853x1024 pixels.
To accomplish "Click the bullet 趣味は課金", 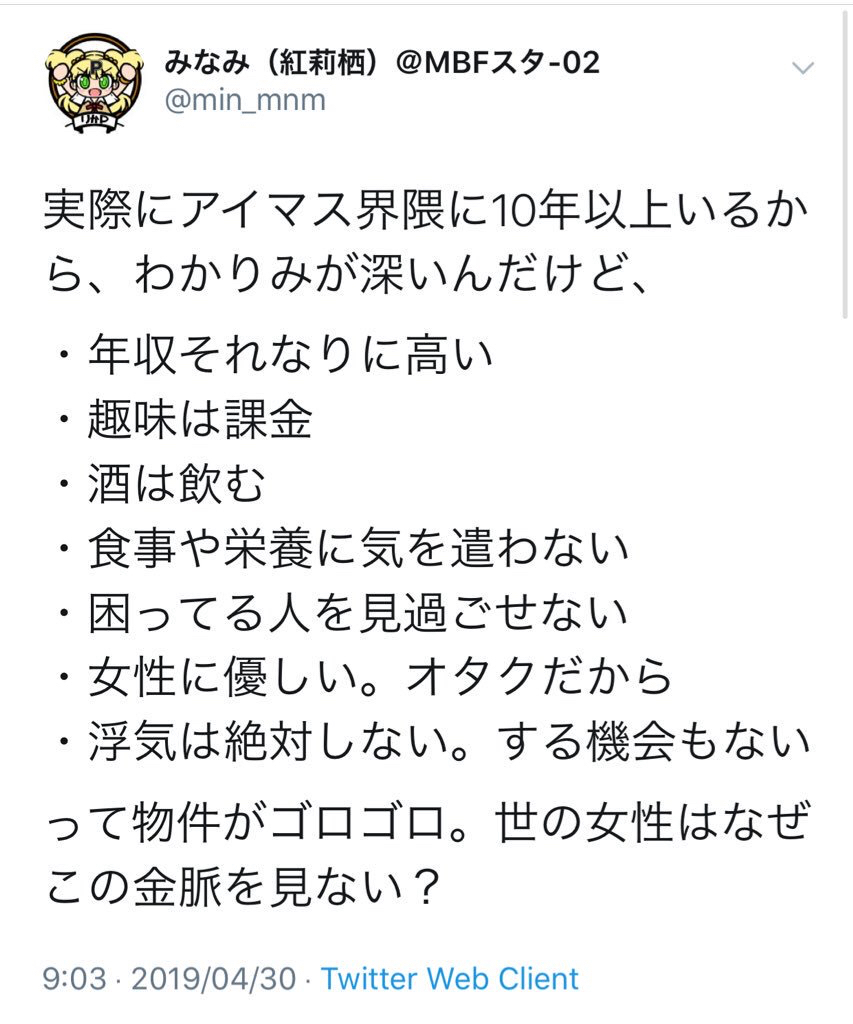I will [x=200, y=419].
